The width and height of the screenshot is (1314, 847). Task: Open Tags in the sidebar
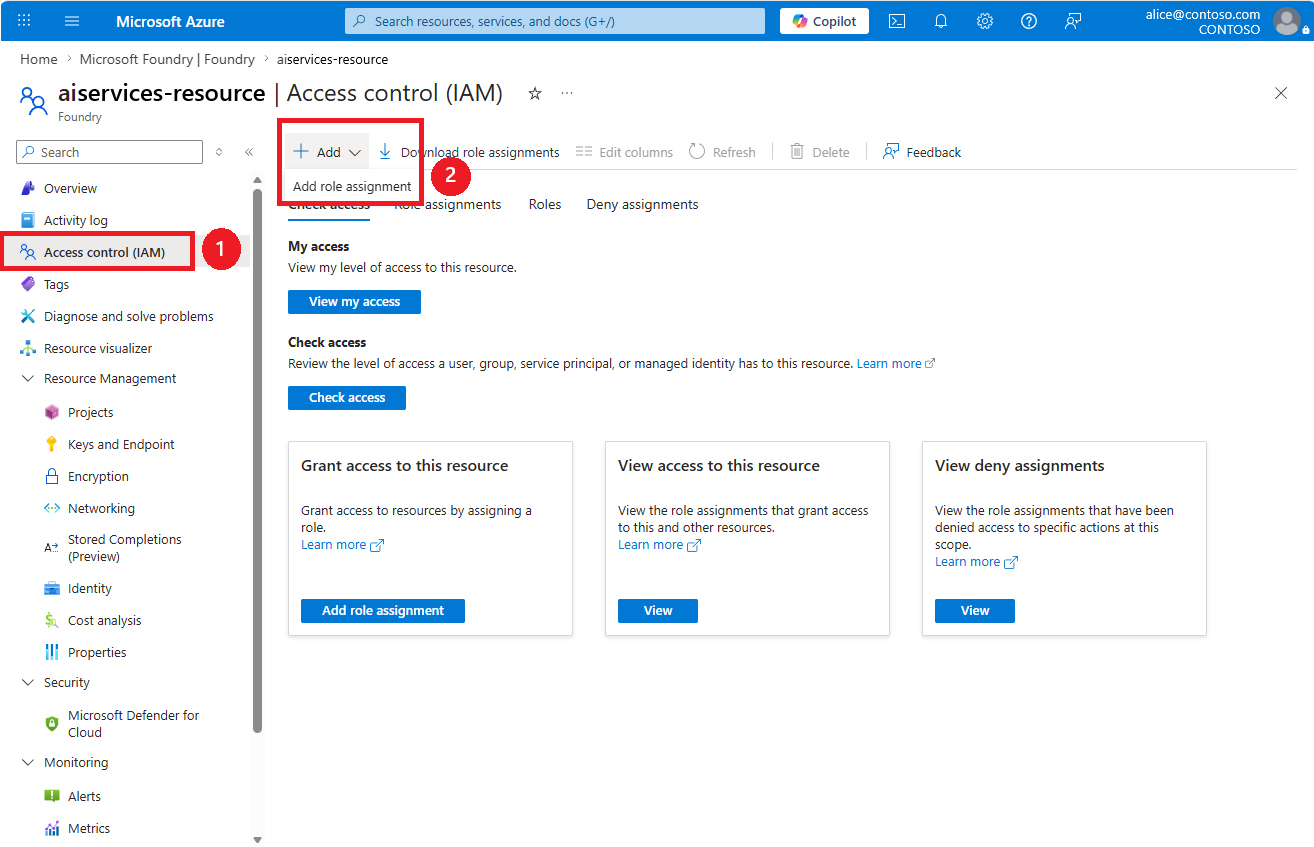coord(56,284)
